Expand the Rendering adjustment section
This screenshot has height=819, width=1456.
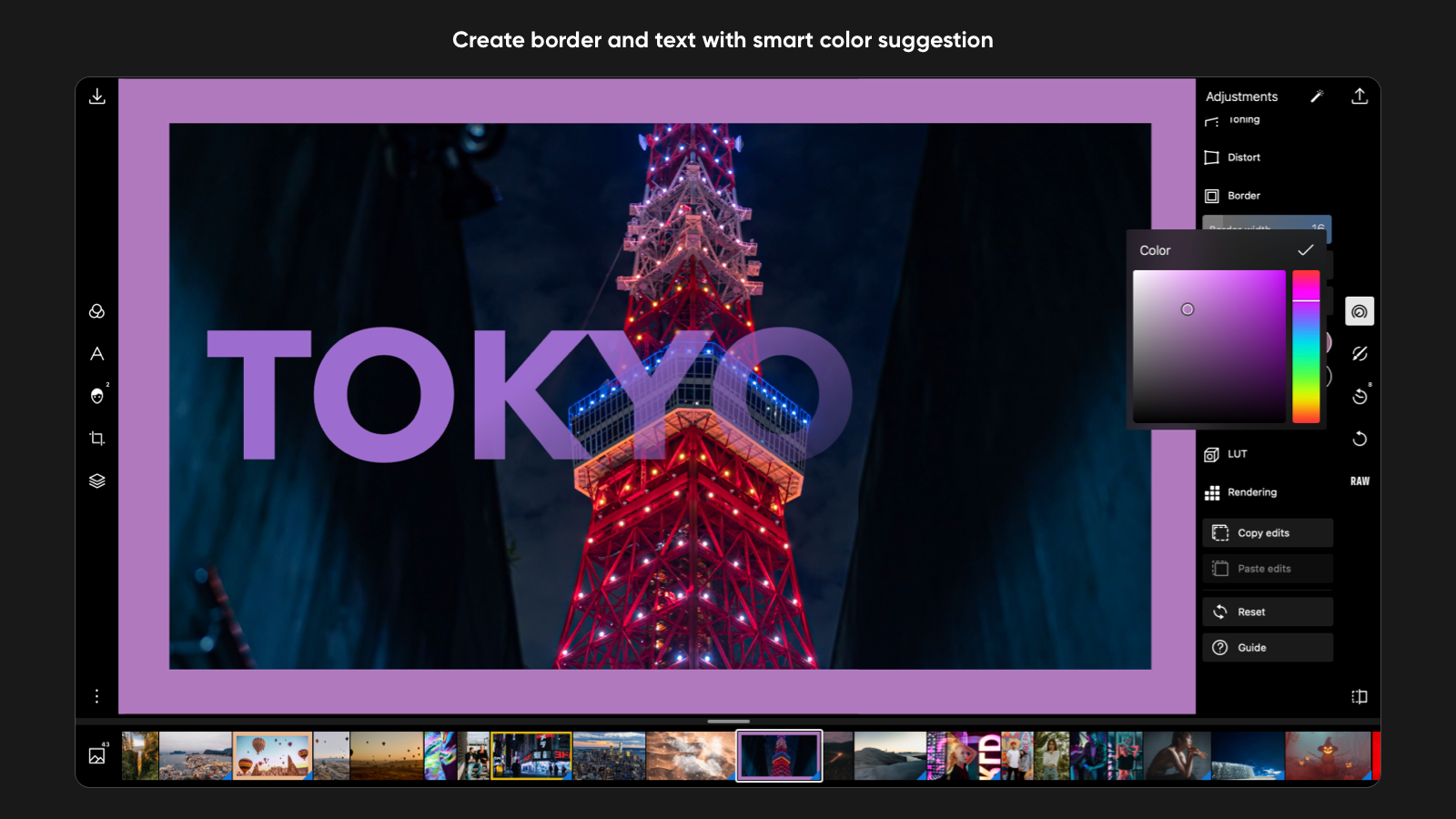pos(1251,492)
